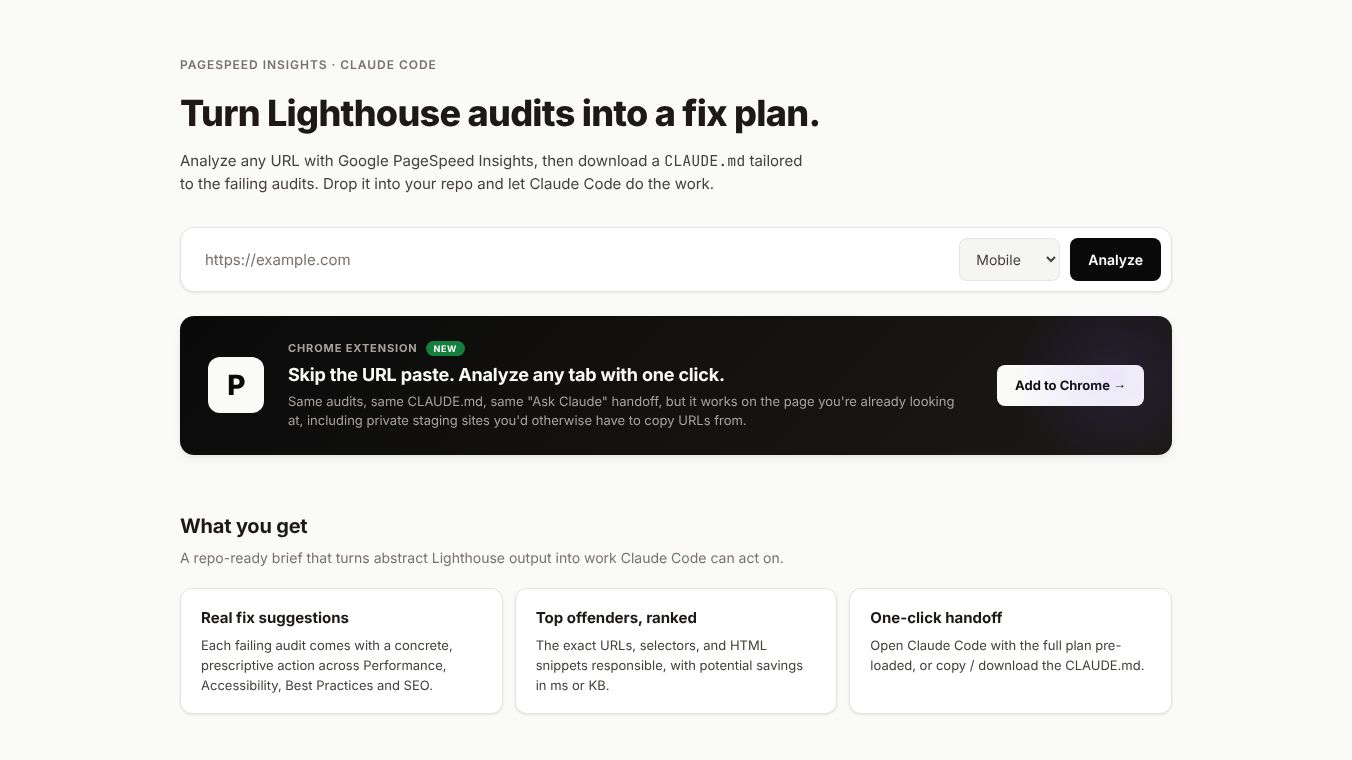
Task: Click the CLAUDE.md code text in description
Action: (704, 160)
